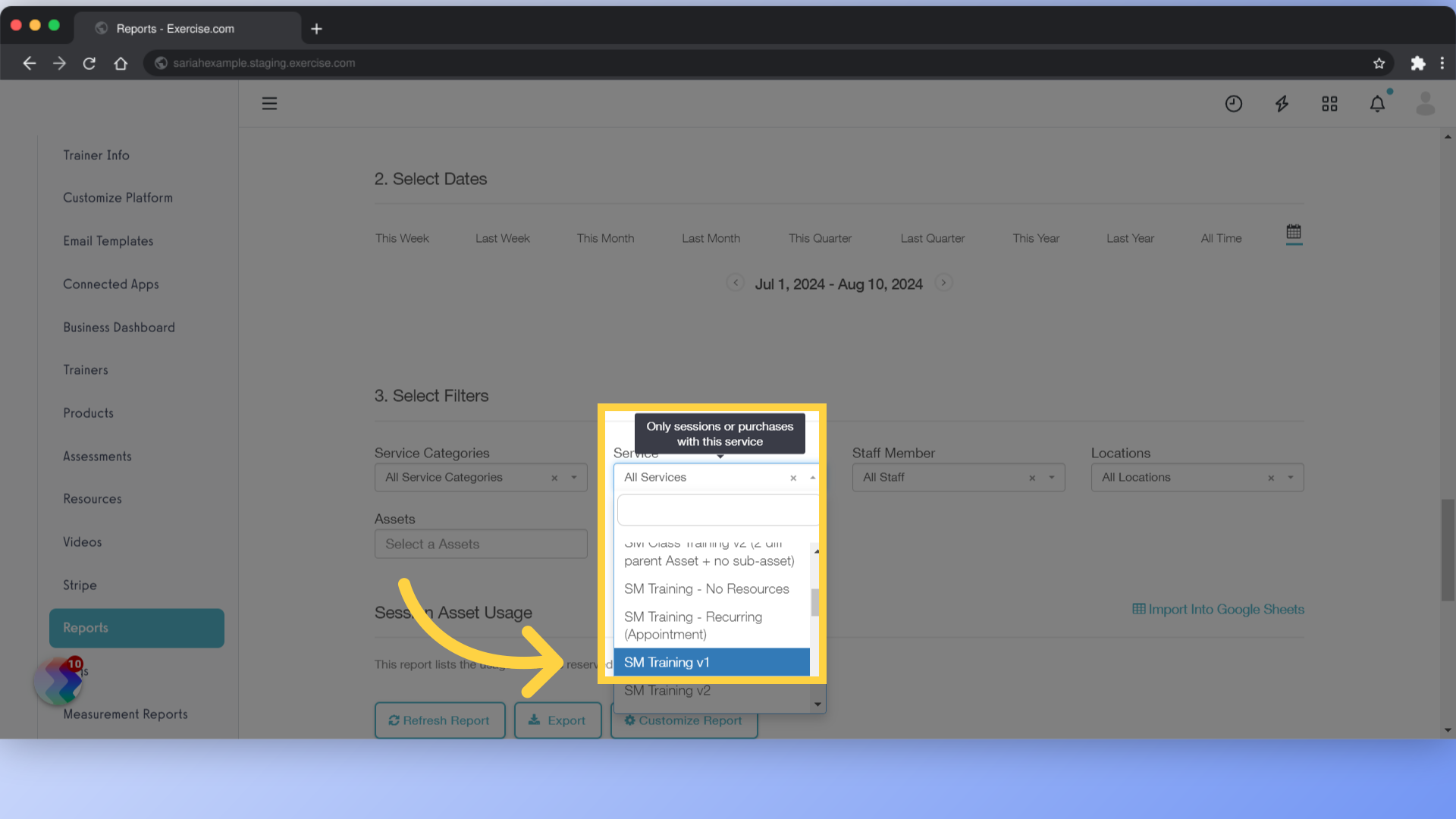Open Measurement Reports in sidebar
This screenshot has width=1456, height=819.
pyautogui.click(x=125, y=714)
